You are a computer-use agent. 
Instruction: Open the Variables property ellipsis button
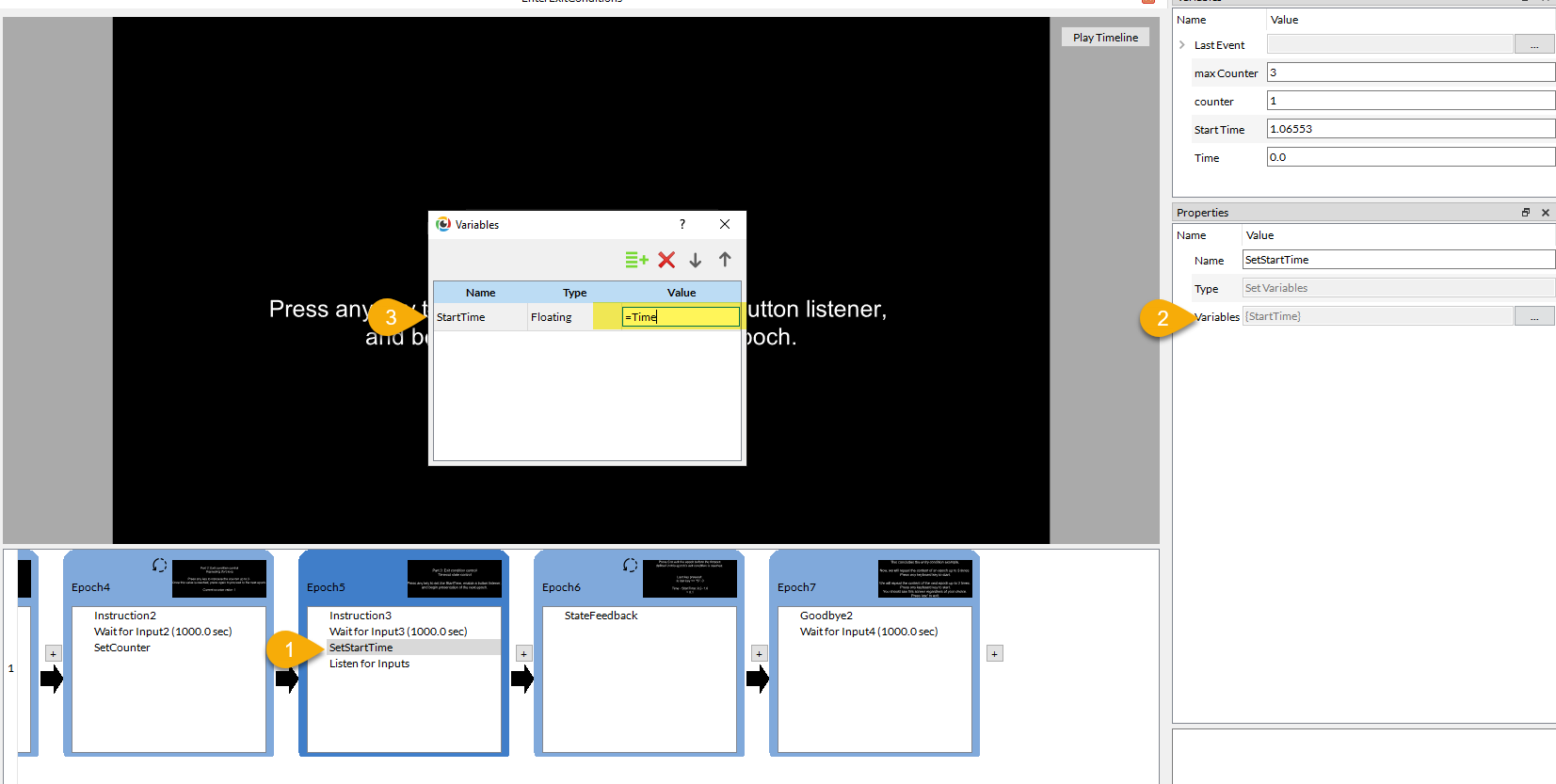[1533, 317]
